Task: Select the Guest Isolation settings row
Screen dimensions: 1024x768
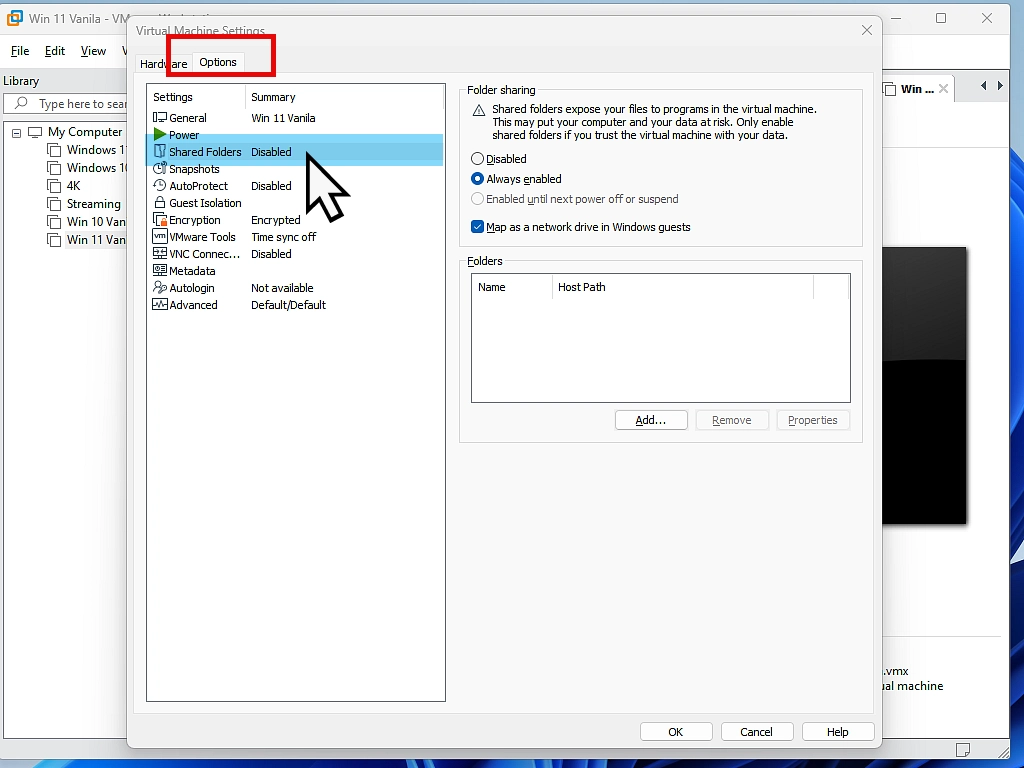Action: tap(295, 202)
